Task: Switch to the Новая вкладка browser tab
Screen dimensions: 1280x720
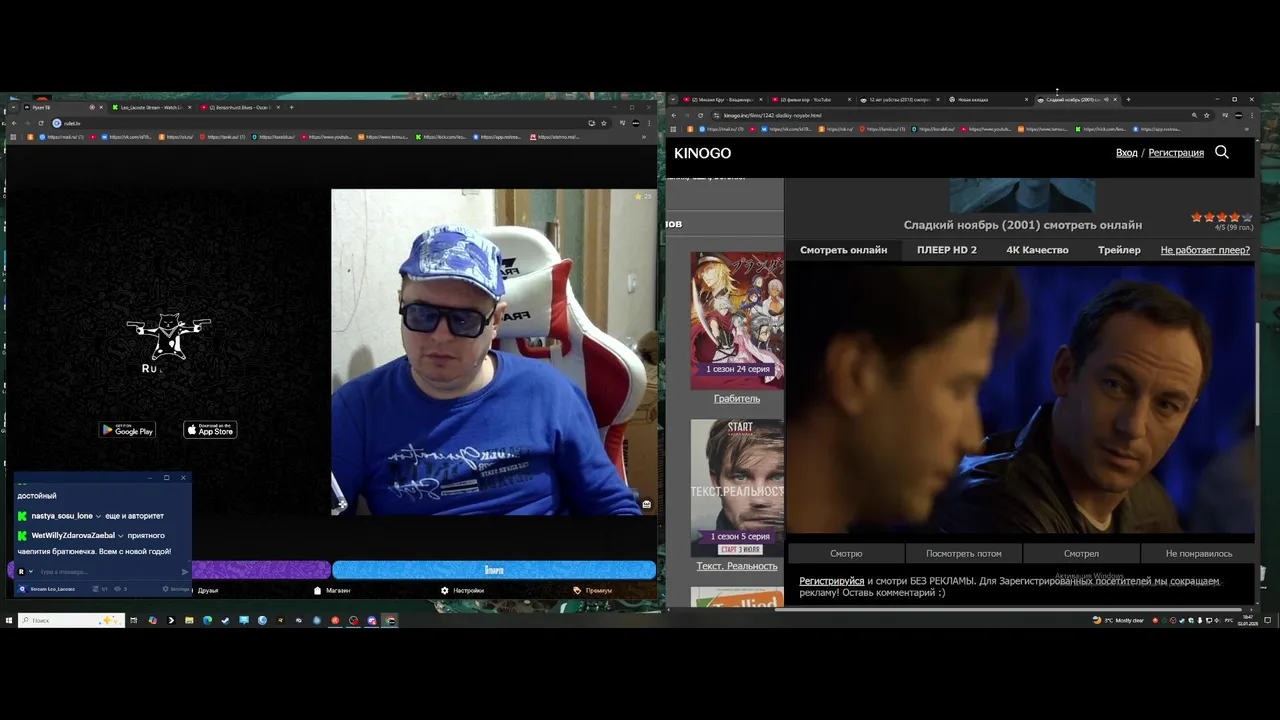Action: click(988, 99)
